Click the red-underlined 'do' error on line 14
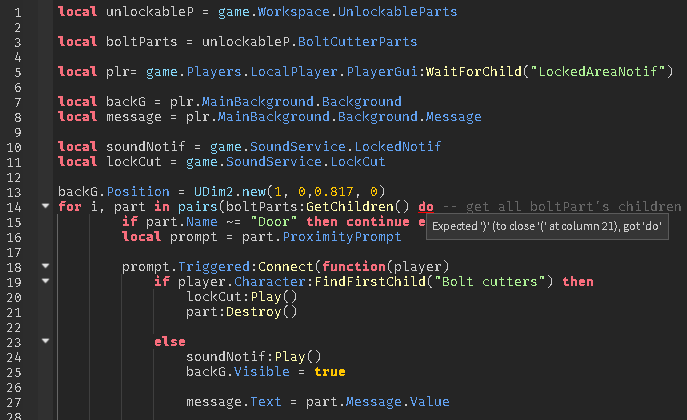Viewport: 687px width, 420px height. pos(426,207)
